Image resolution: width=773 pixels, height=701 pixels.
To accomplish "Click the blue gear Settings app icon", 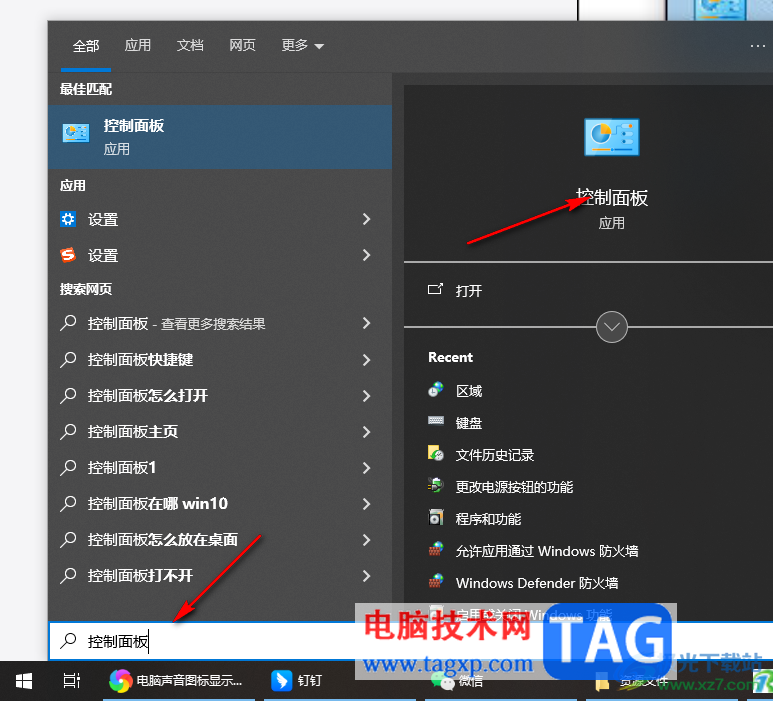I will (68, 219).
